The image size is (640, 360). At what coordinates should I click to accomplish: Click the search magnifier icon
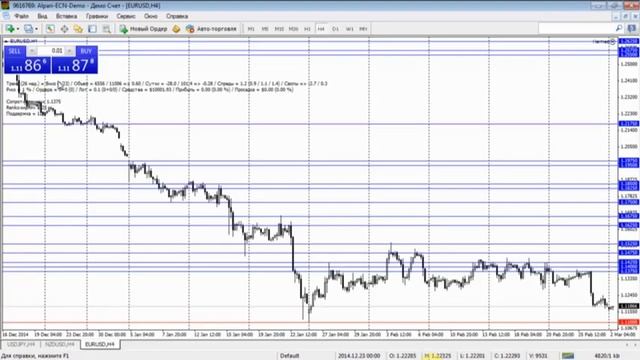(x=619, y=28)
